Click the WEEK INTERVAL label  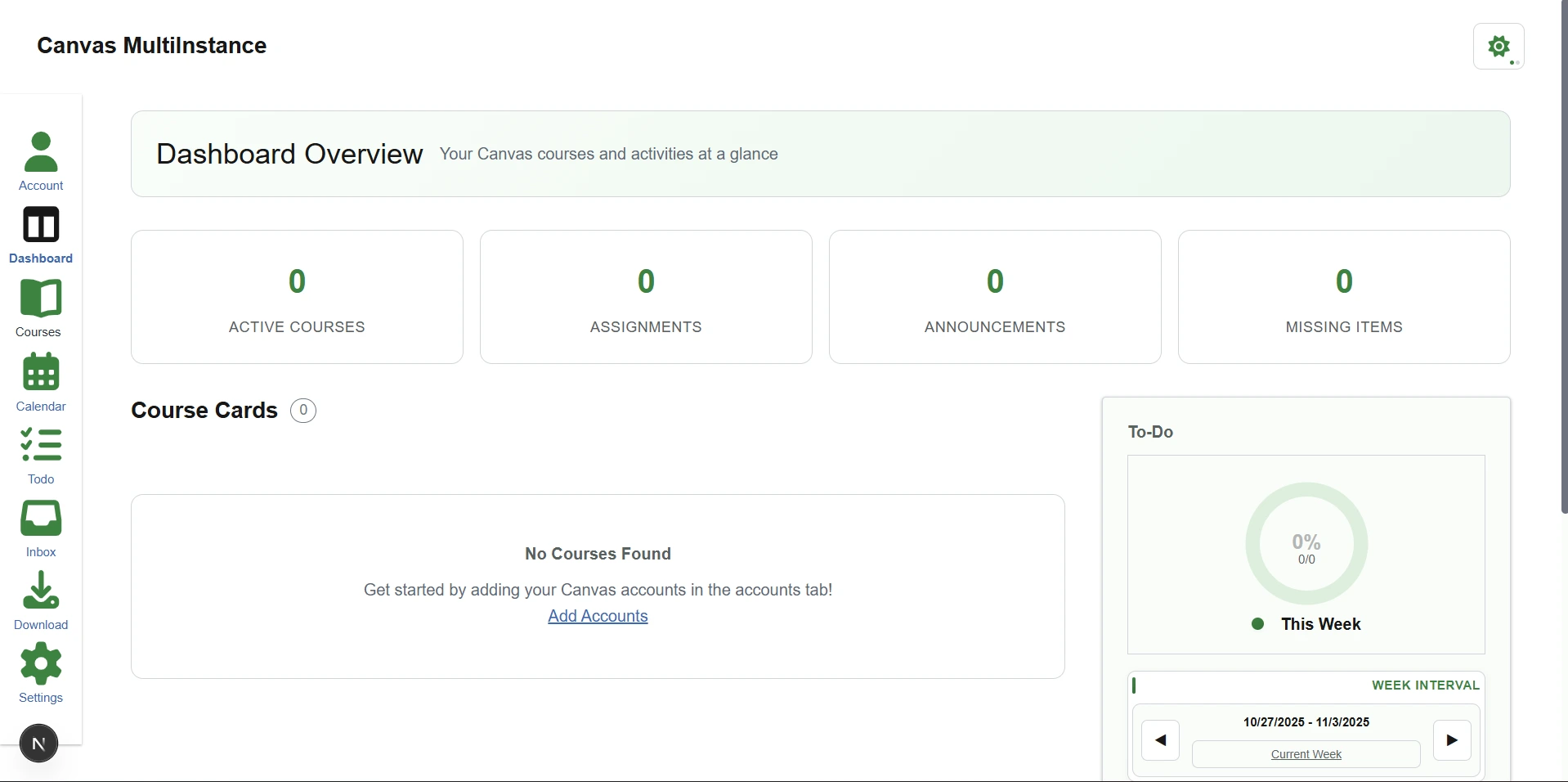click(x=1425, y=685)
